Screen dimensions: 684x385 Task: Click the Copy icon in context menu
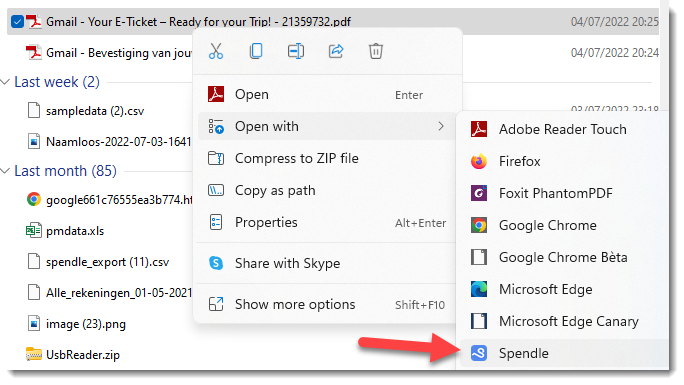(x=256, y=51)
